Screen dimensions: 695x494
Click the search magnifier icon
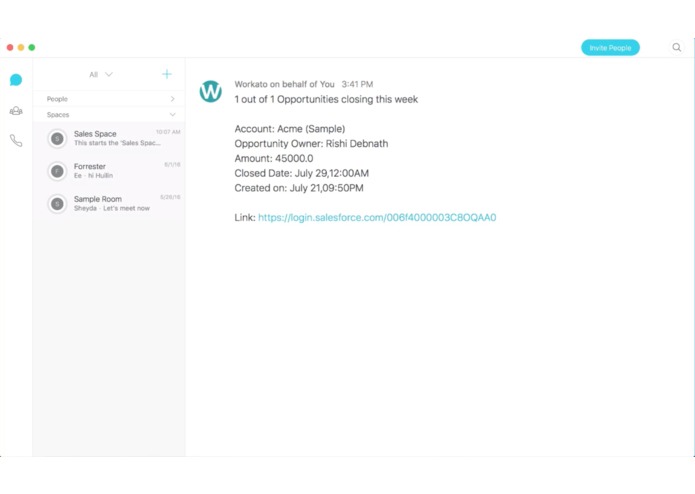click(676, 47)
